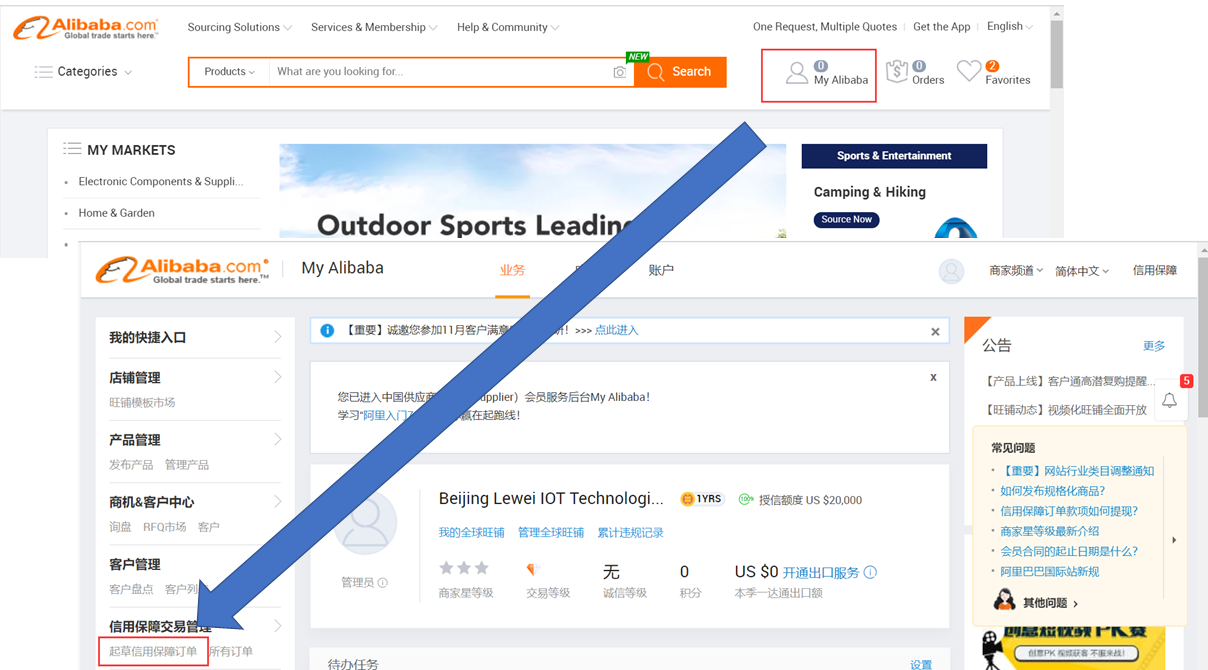Open the 旺铺模板市场 link

142,403
